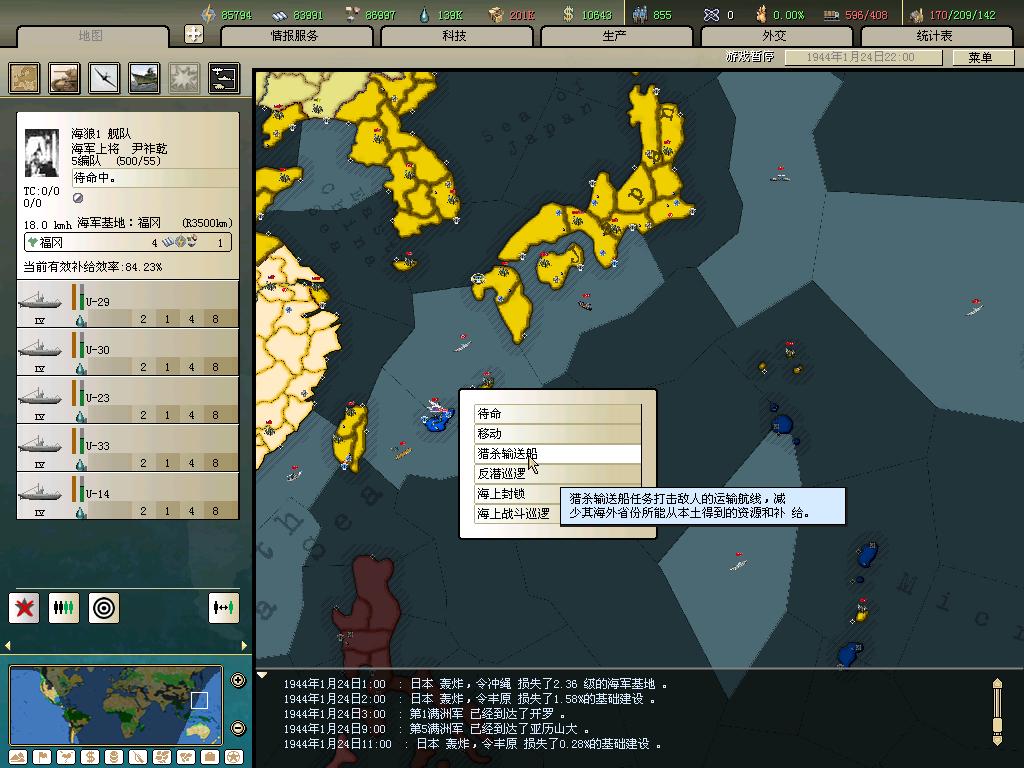Open the 待命中 mission order box
Screen dimensions: 1024x768
pyautogui.click(x=155, y=178)
